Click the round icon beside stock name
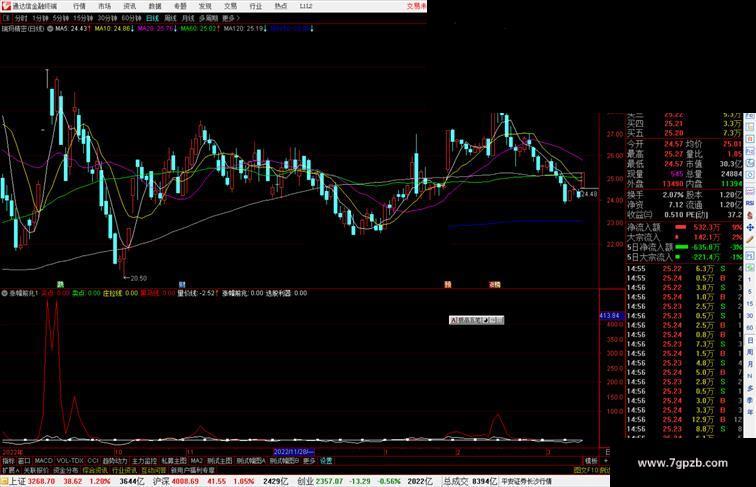This screenshot has width=756, height=487. [50, 29]
